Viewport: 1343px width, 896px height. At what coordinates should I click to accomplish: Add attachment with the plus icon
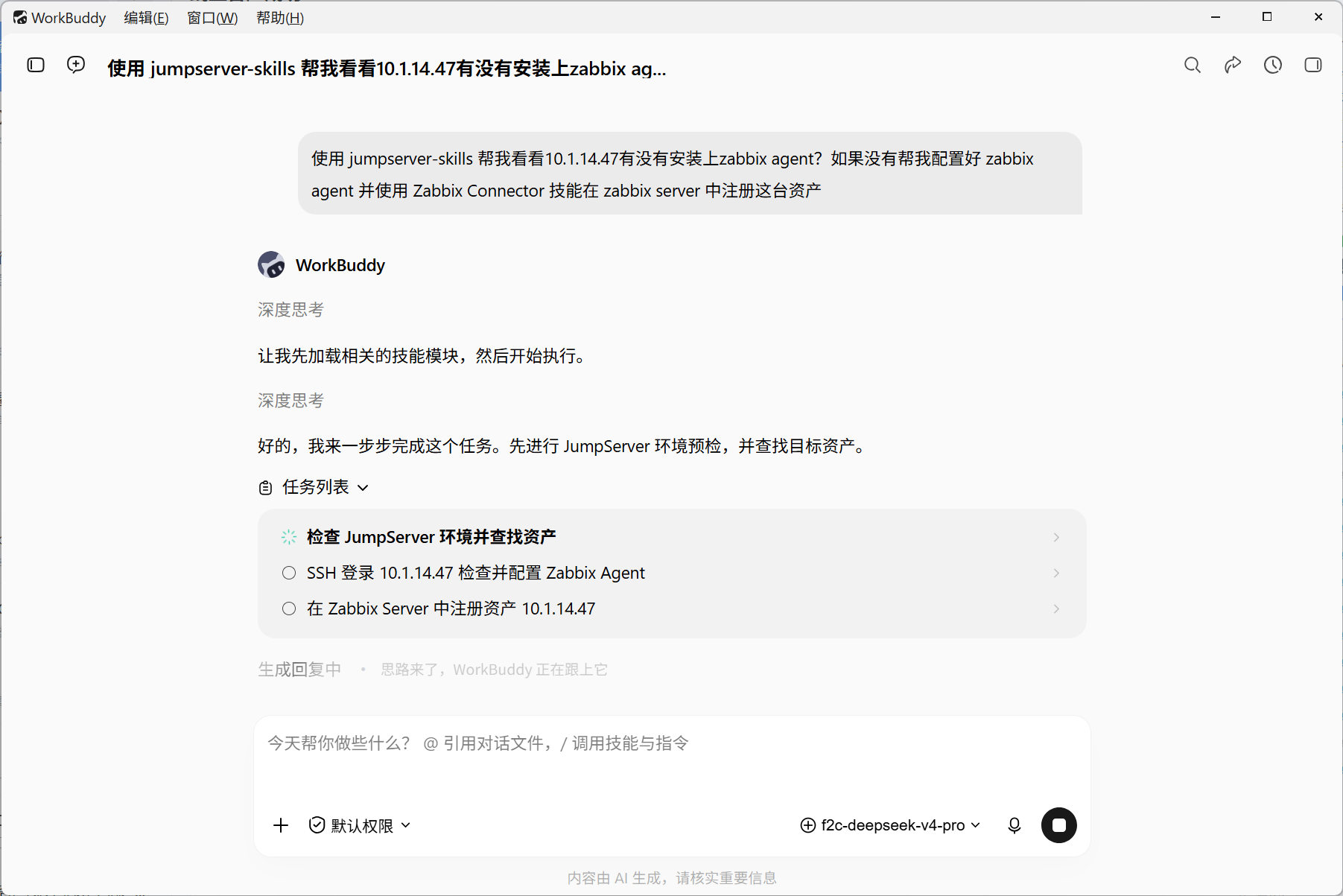(x=281, y=825)
